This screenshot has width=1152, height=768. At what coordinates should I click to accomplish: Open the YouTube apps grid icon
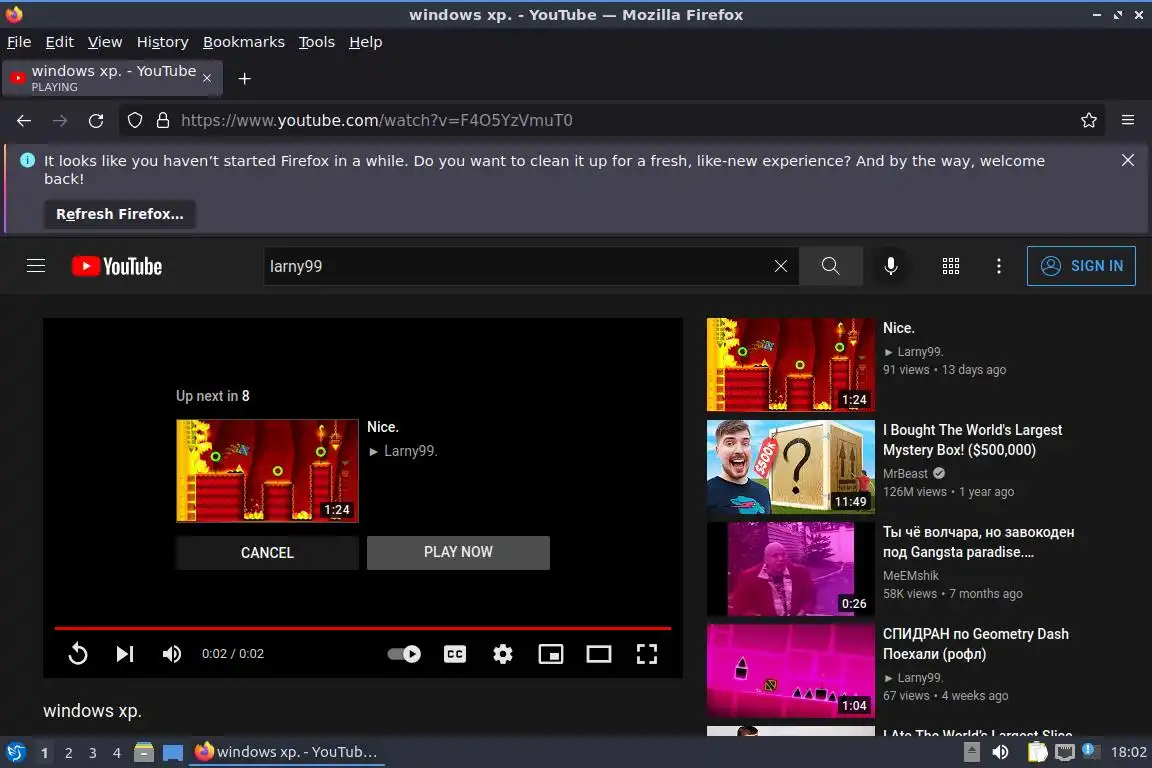(951, 266)
